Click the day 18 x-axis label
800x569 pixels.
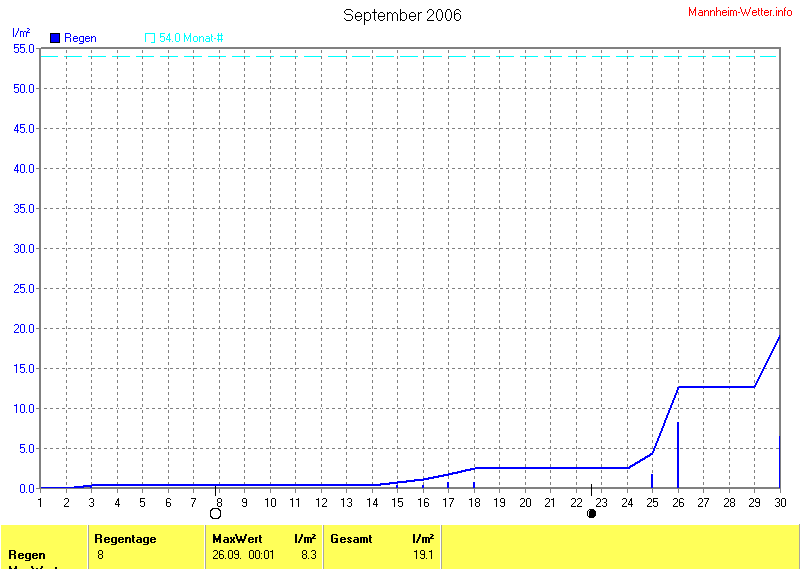473,502
